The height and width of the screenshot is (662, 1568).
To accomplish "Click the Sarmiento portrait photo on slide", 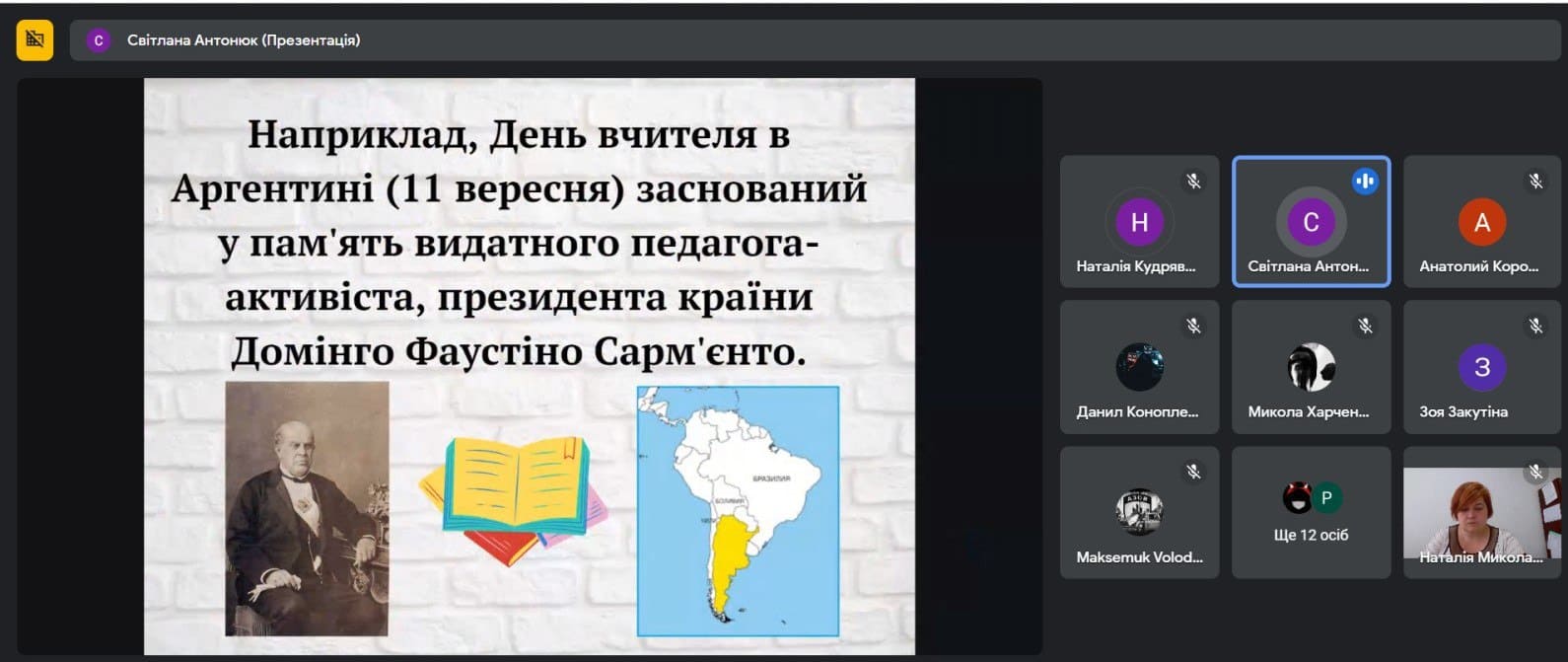I will (308, 509).
